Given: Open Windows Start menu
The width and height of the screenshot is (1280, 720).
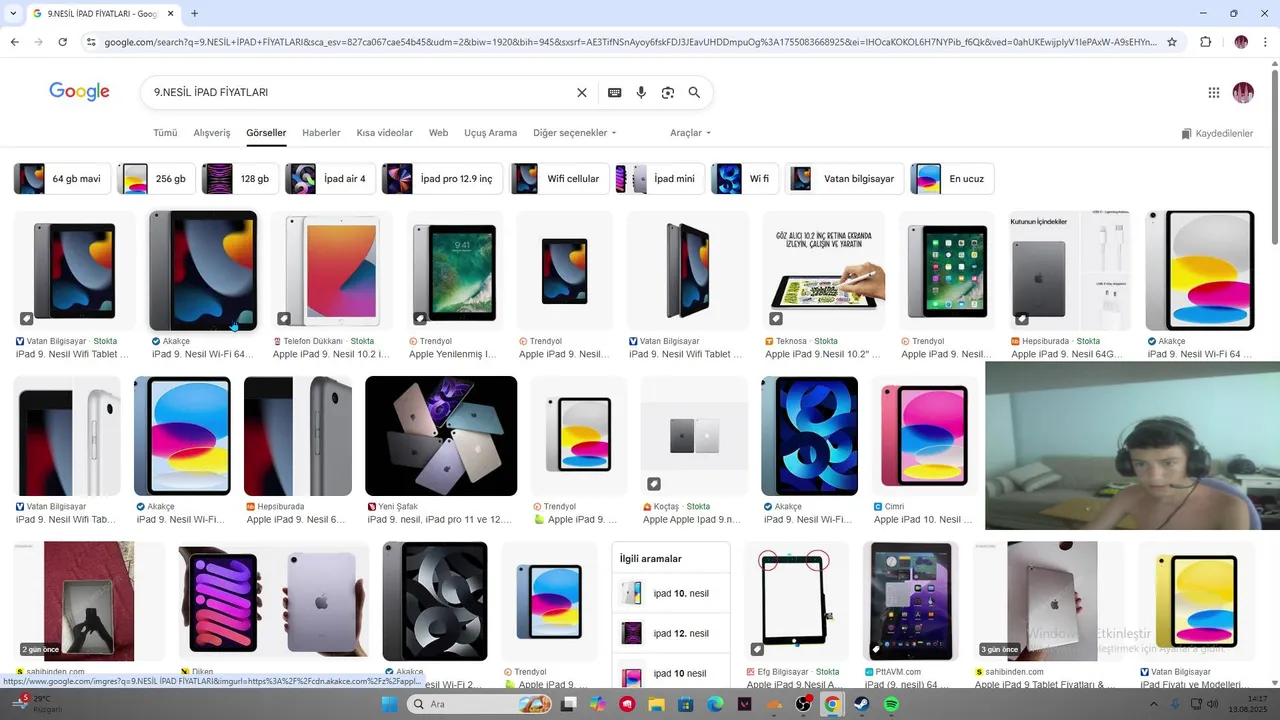Looking at the screenshot, I should click(389, 704).
